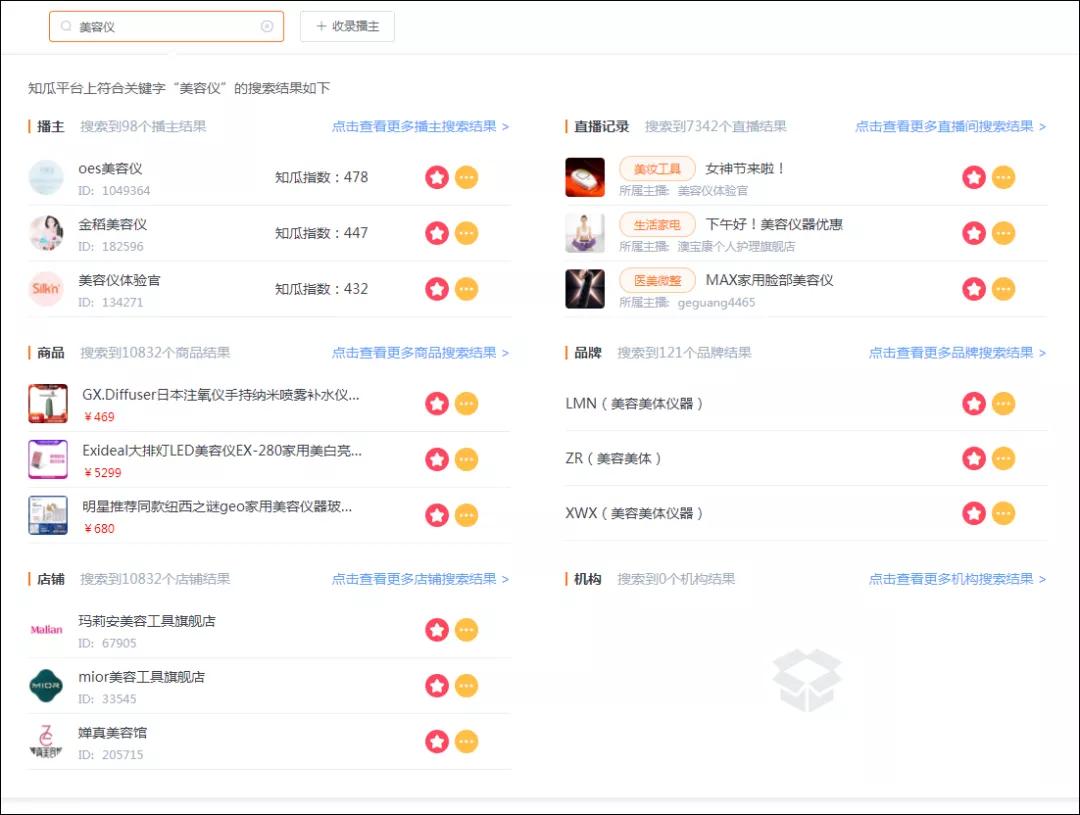Screen dimensions: 1080x815
Task: Favorite the 女神节来啦 live record
Action: 973,177
